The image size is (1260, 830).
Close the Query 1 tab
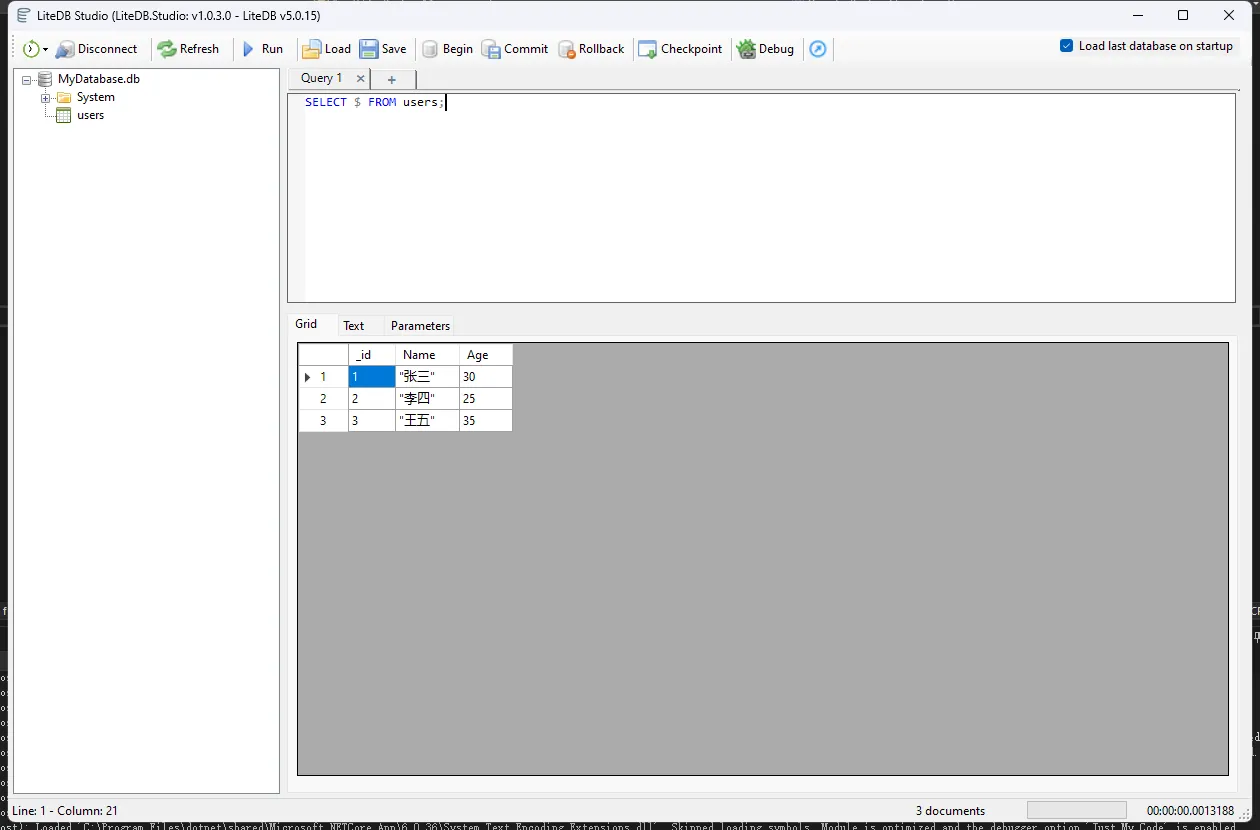pos(361,79)
